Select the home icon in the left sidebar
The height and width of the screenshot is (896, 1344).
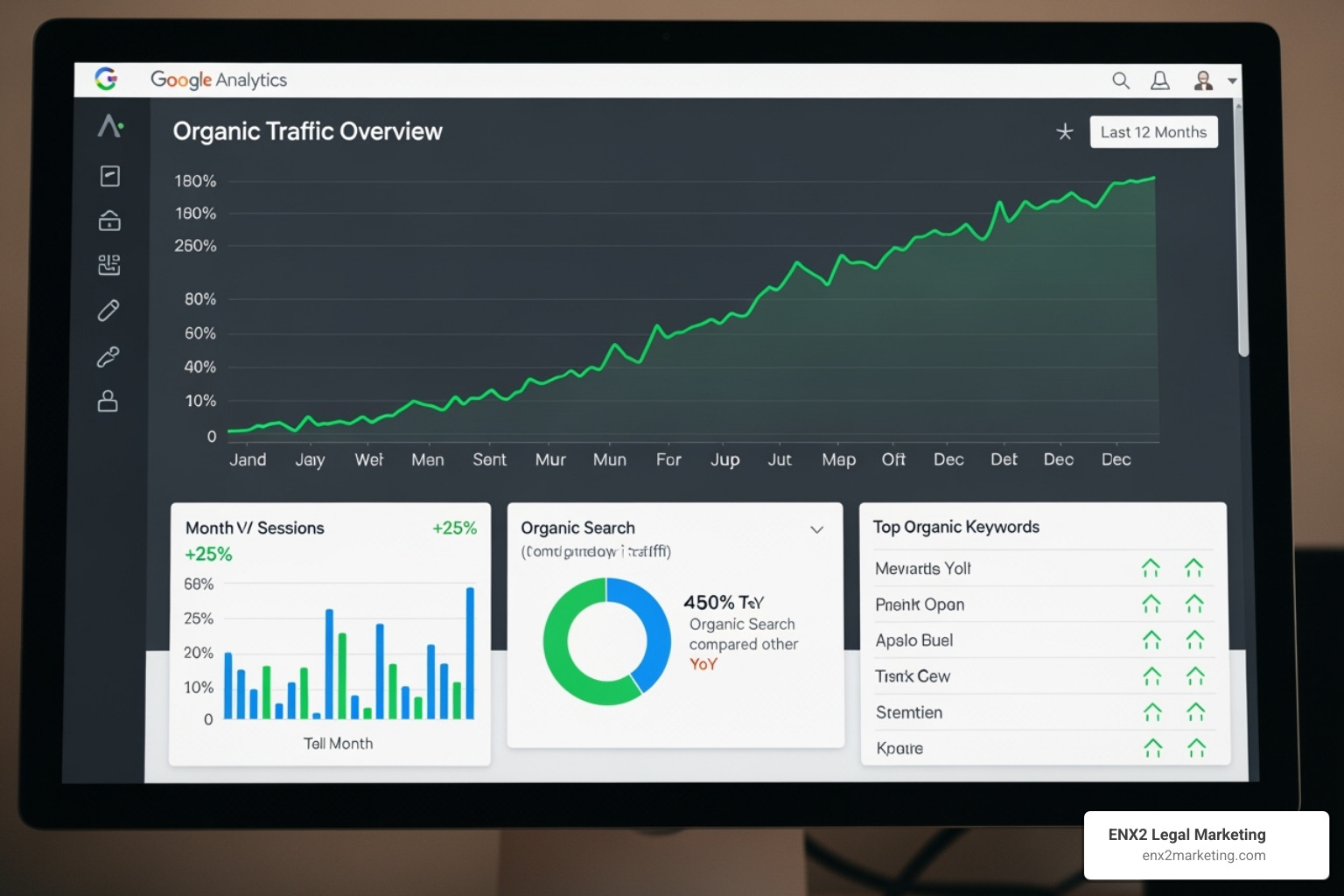point(108,220)
